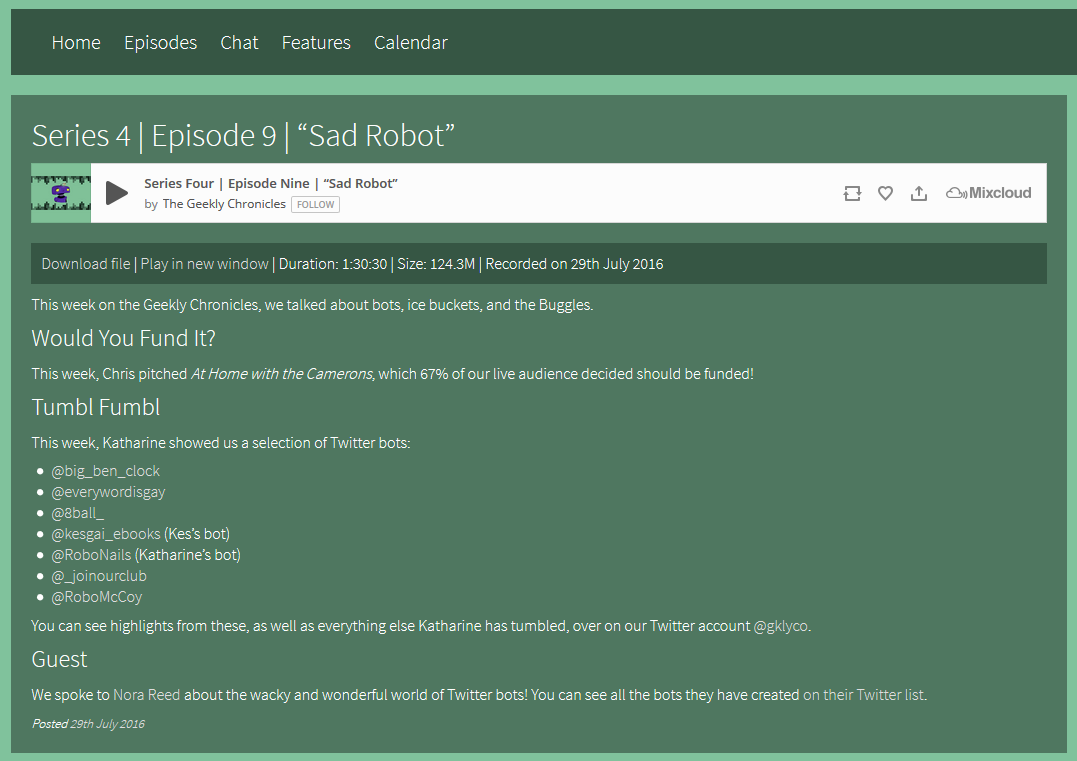This screenshot has width=1077, height=761.
Task: Click 'Recorded on 29th July 2016' text
Action: tap(574, 264)
